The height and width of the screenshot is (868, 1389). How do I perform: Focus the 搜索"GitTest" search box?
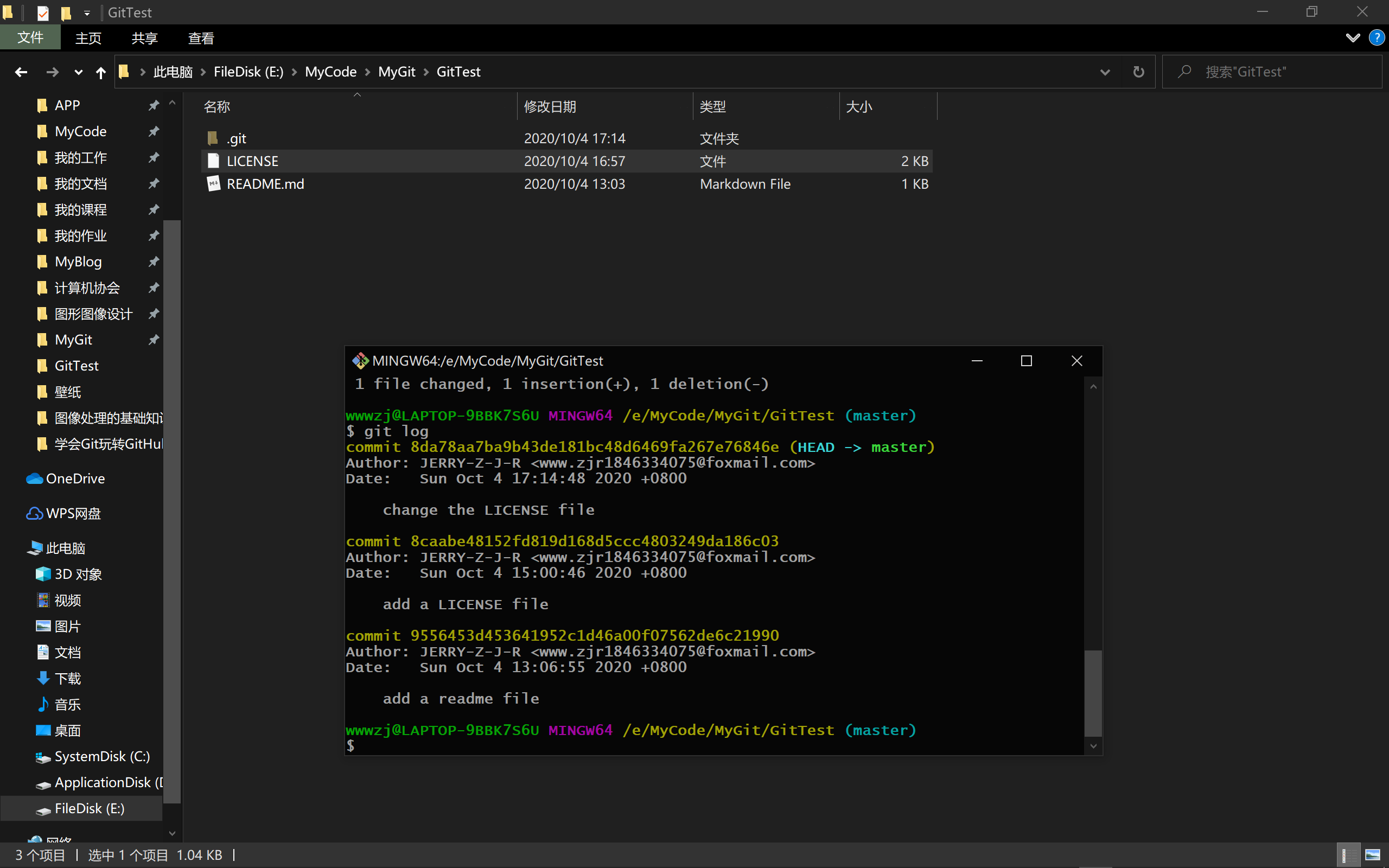(x=1272, y=72)
